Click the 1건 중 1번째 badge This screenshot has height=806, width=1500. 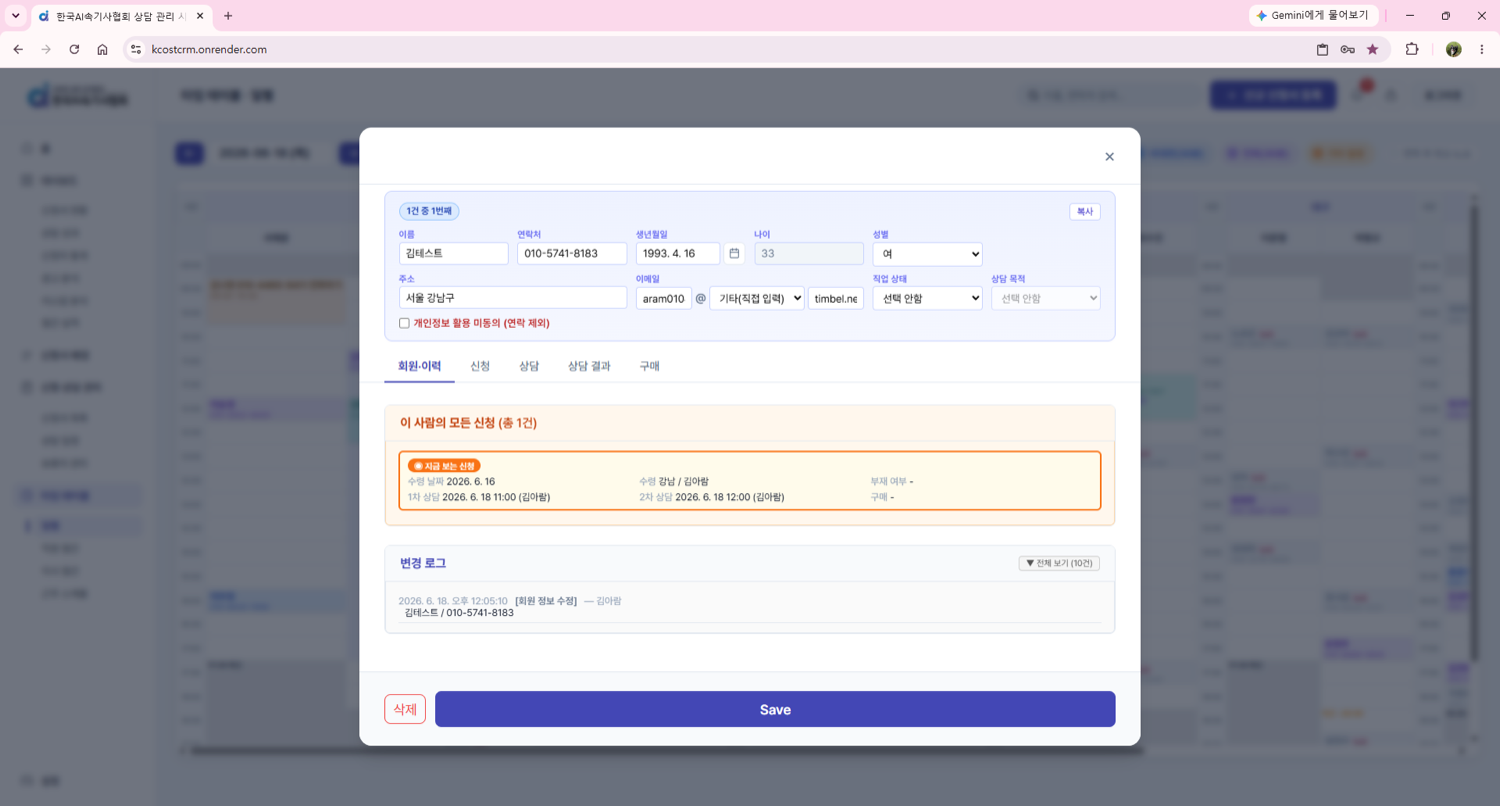click(429, 211)
